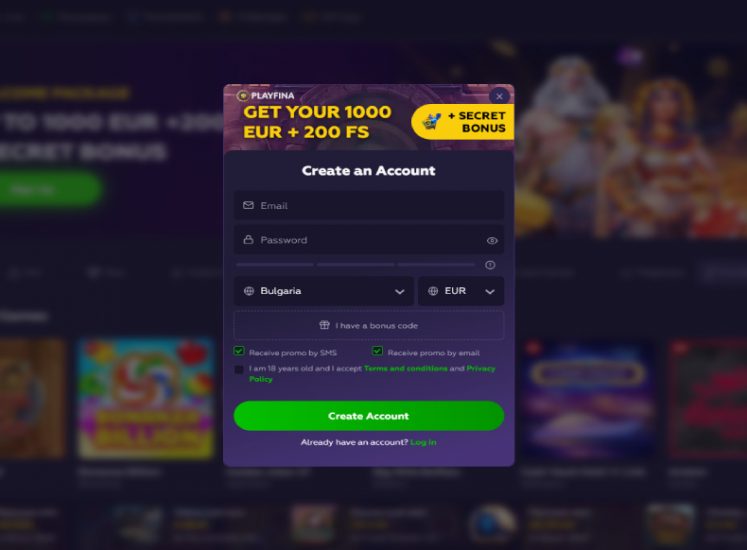Open the Terms and conditions link
Viewport: 747px width, 550px height.
coord(405,368)
